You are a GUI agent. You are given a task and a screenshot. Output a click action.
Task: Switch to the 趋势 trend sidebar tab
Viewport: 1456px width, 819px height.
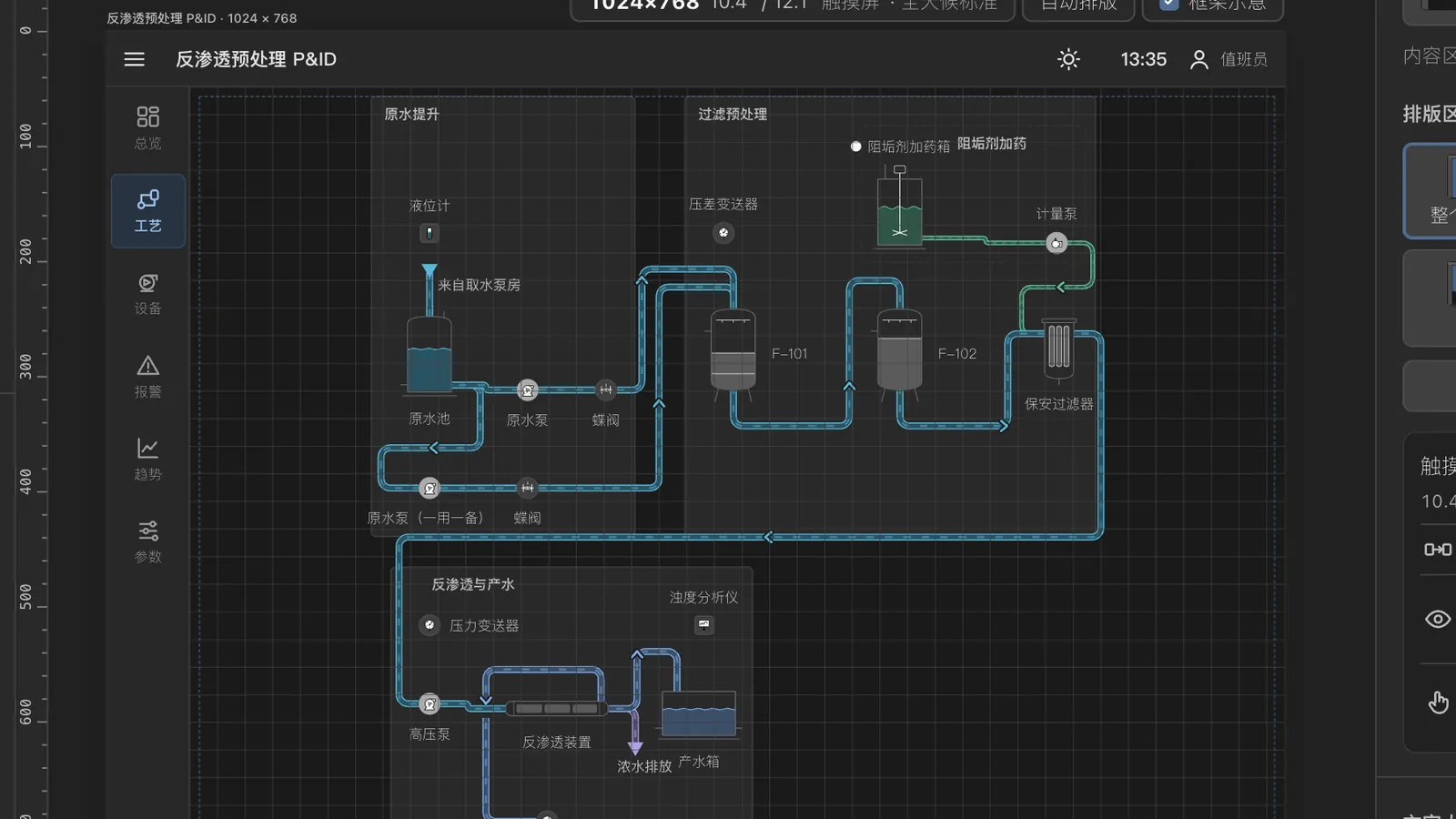[148, 460]
